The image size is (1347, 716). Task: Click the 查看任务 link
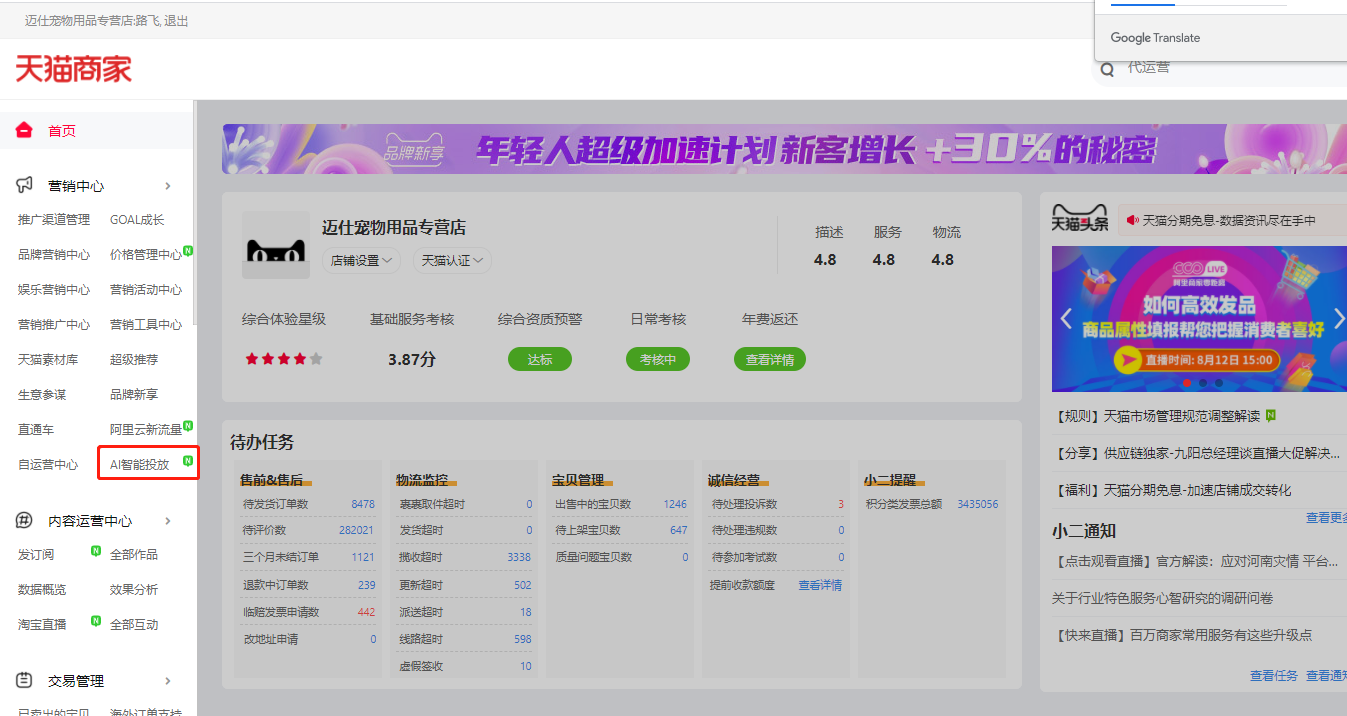click(x=1274, y=676)
